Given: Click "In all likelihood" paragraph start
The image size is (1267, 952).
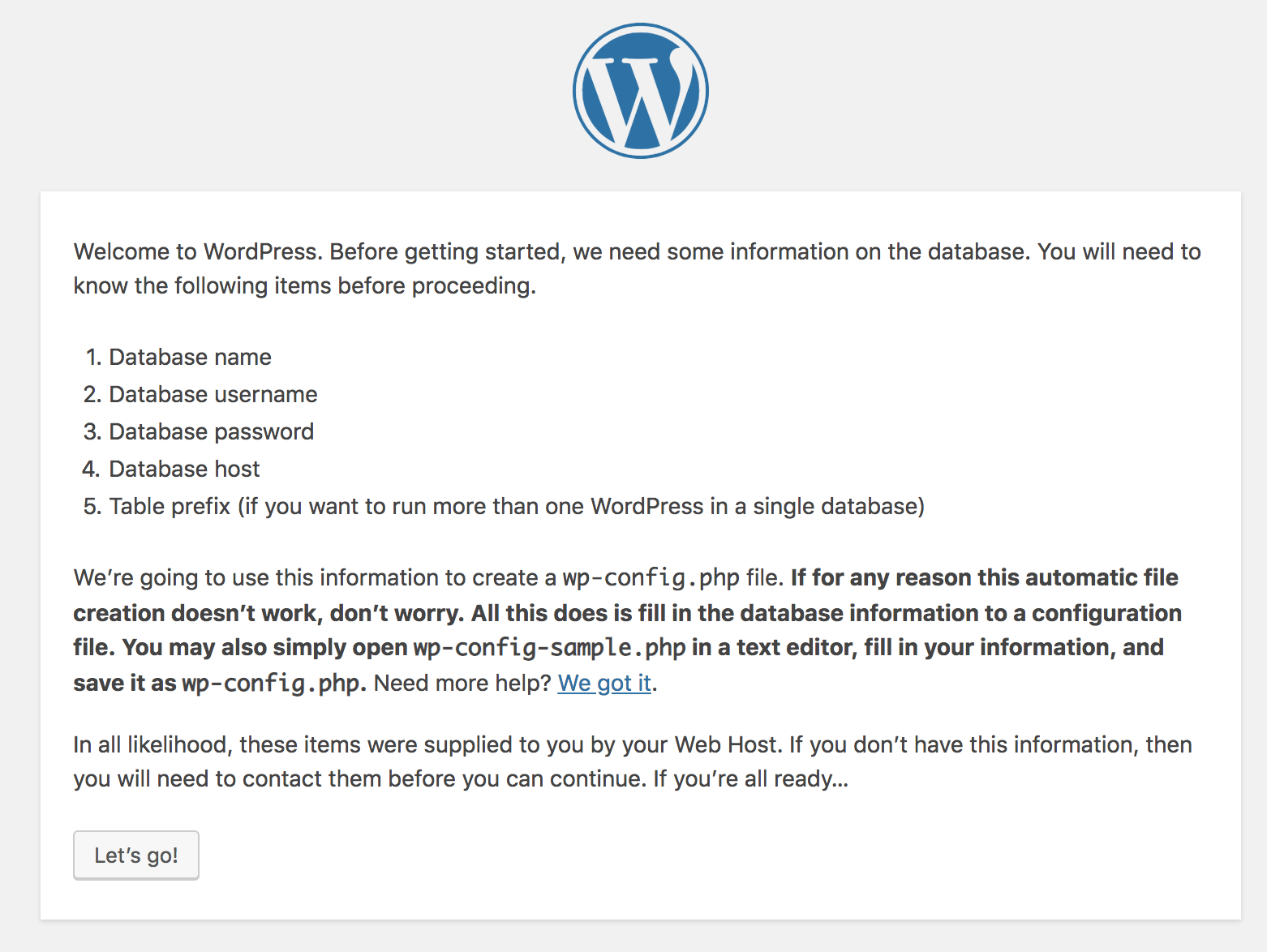Looking at the screenshot, I should tap(152, 744).
